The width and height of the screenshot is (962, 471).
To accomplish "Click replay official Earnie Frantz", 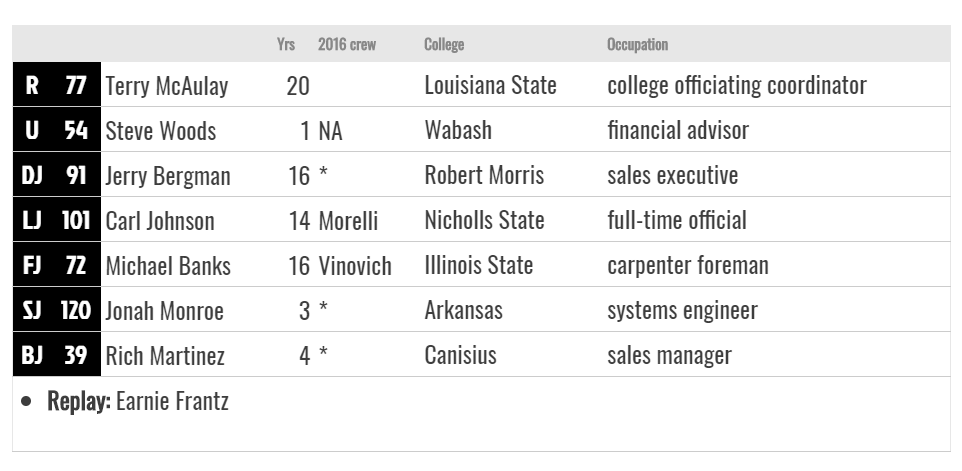I will 172,401.
